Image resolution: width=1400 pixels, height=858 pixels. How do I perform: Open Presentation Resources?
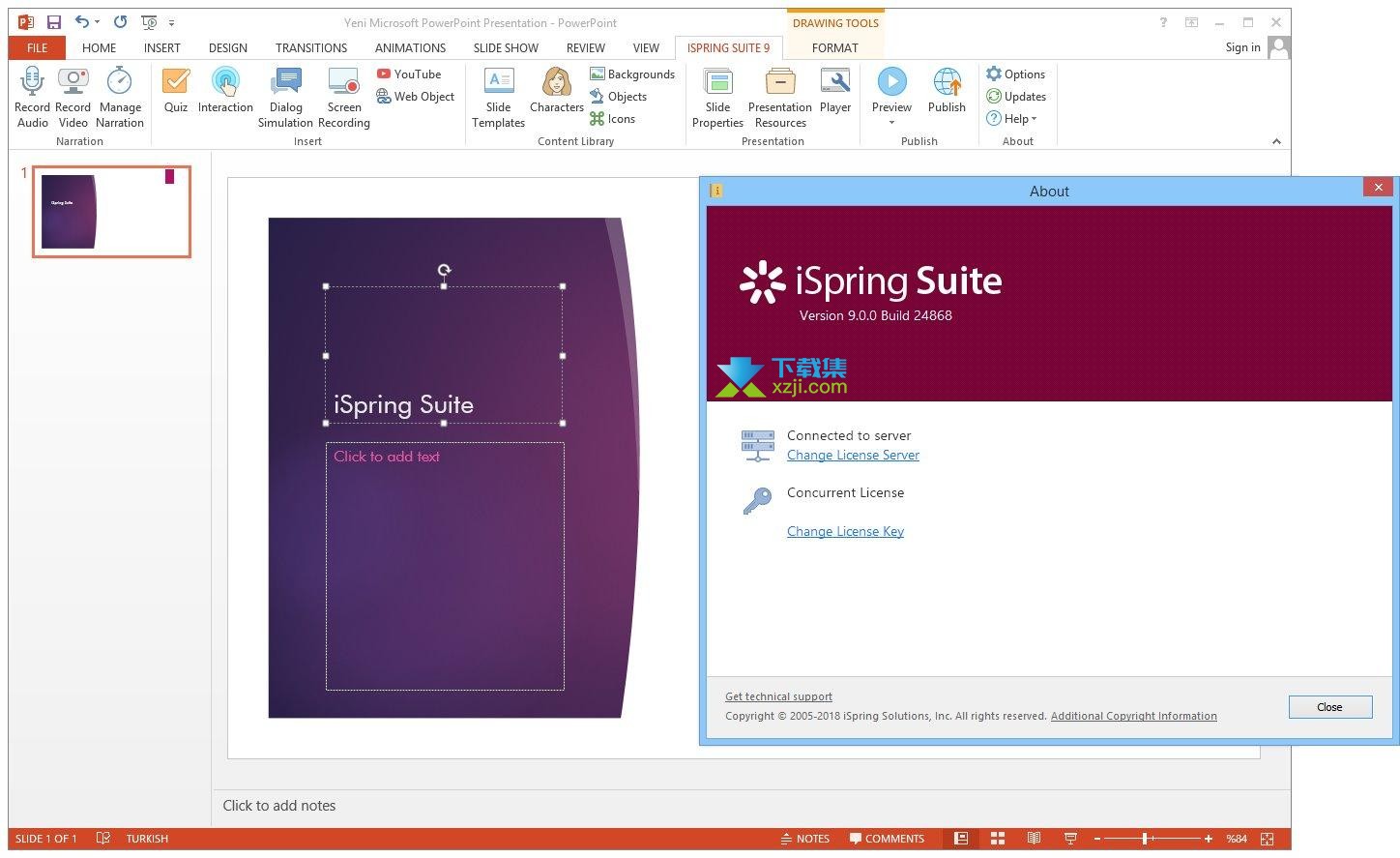780,97
